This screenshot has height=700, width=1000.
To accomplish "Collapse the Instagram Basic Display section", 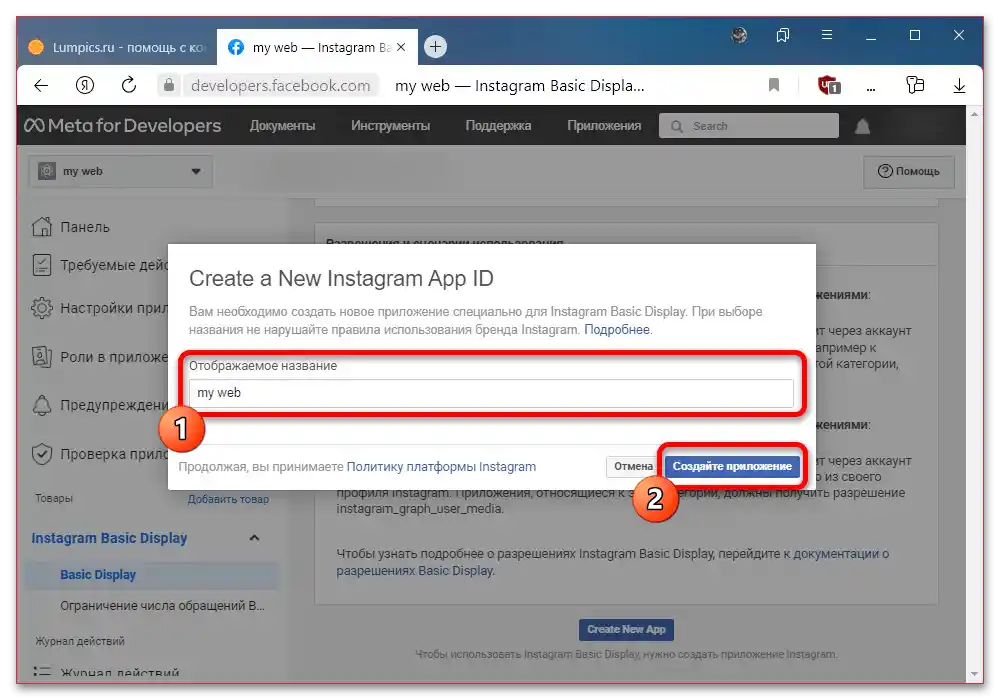I will [255, 538].
